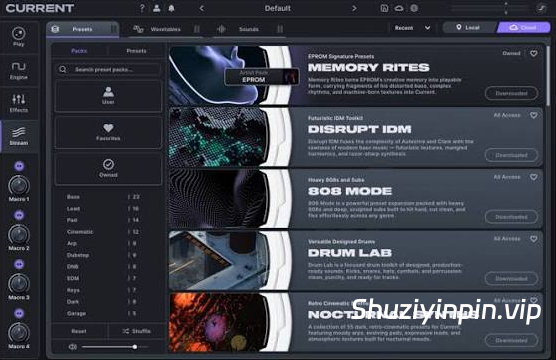The height and width of the screenshot is (360, 556).
Task: Click the save preset icon
Action: point(384,8)
